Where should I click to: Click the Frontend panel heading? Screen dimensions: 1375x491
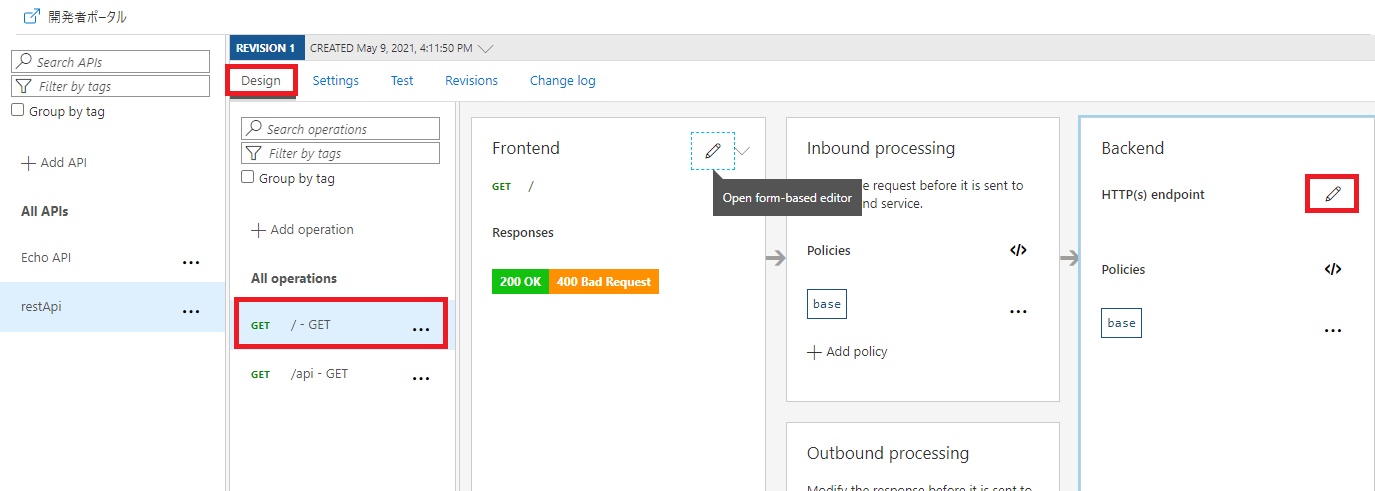pos(526,148)
